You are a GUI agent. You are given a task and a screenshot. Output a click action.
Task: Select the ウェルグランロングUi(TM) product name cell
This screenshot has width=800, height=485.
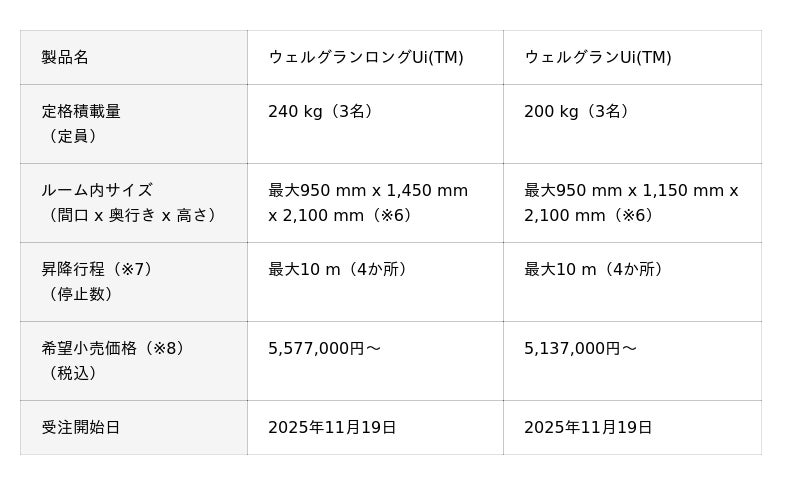pyautogui.click(x=365, y=57)
